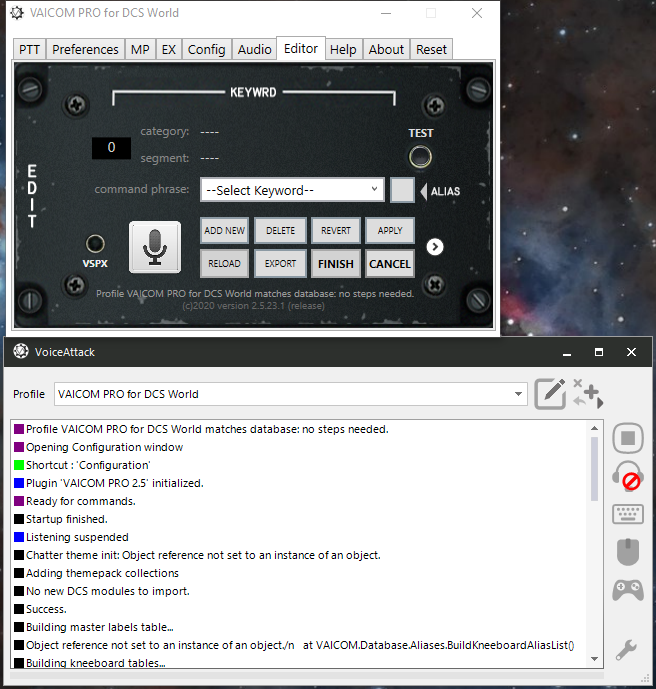Open the Config tab
Screen dimensions: 656x689
pos(207,49)
